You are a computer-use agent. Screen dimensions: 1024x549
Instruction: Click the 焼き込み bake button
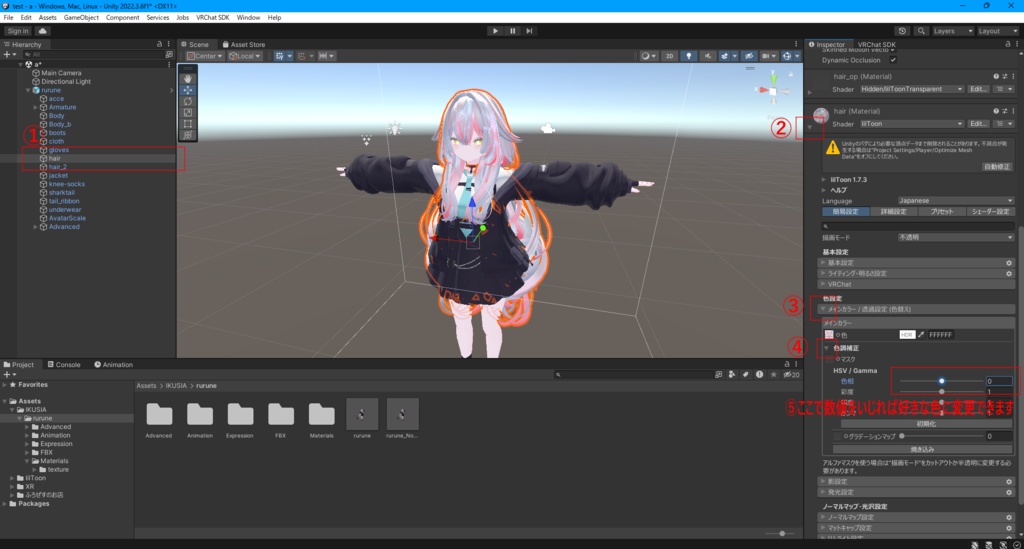[x=923, y=450]
